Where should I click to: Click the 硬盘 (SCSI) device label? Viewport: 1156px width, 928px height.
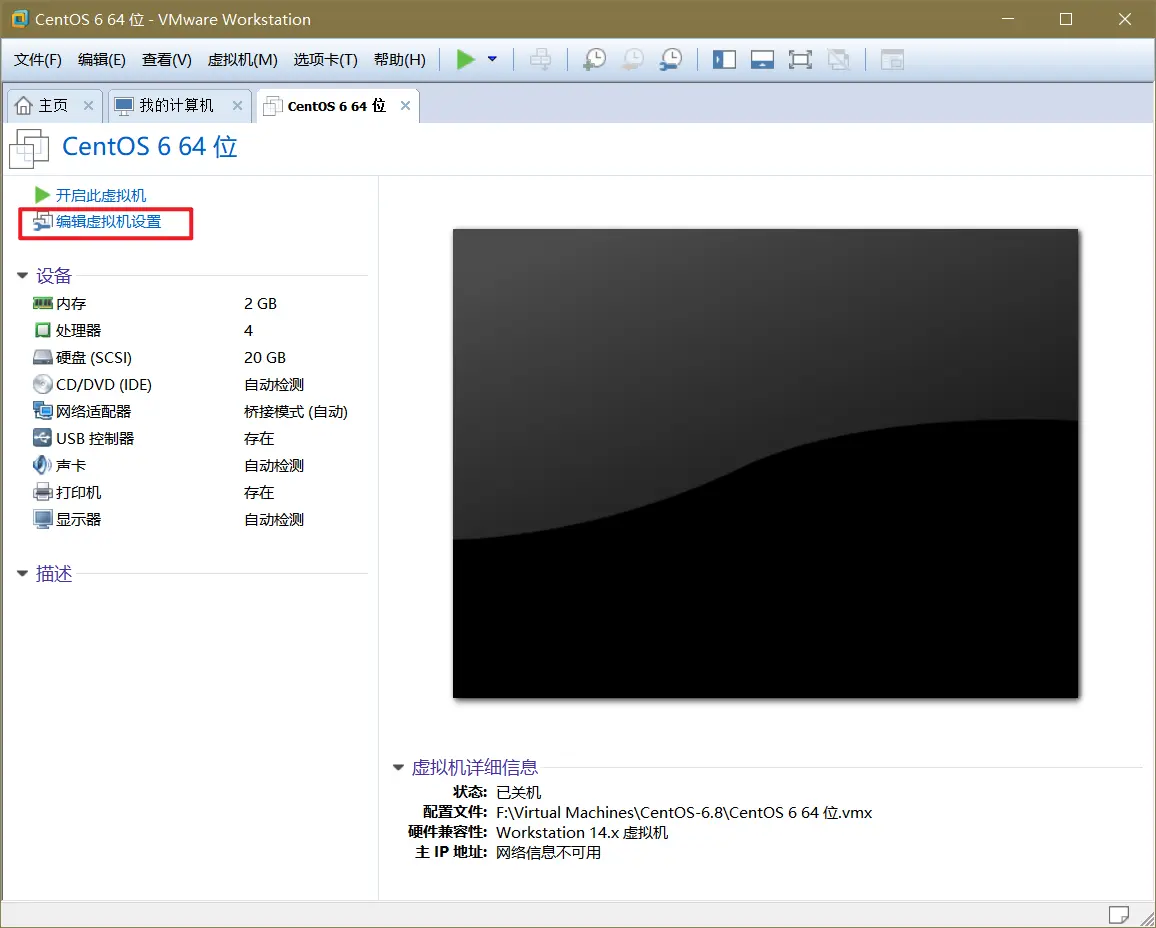tap(94, 357)
